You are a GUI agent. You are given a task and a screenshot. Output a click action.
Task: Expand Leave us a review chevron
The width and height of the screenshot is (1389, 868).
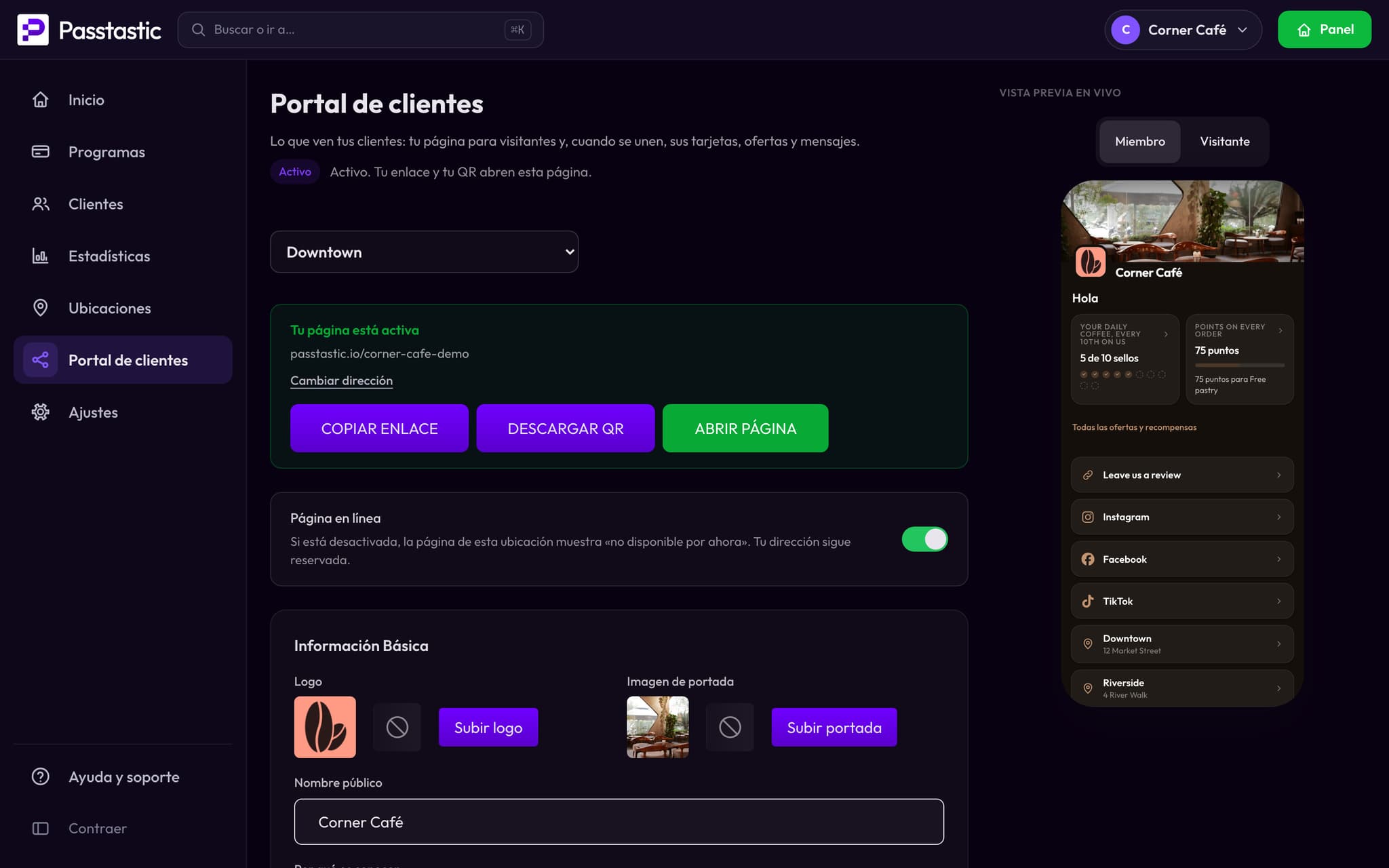(x=1279, y=475)
